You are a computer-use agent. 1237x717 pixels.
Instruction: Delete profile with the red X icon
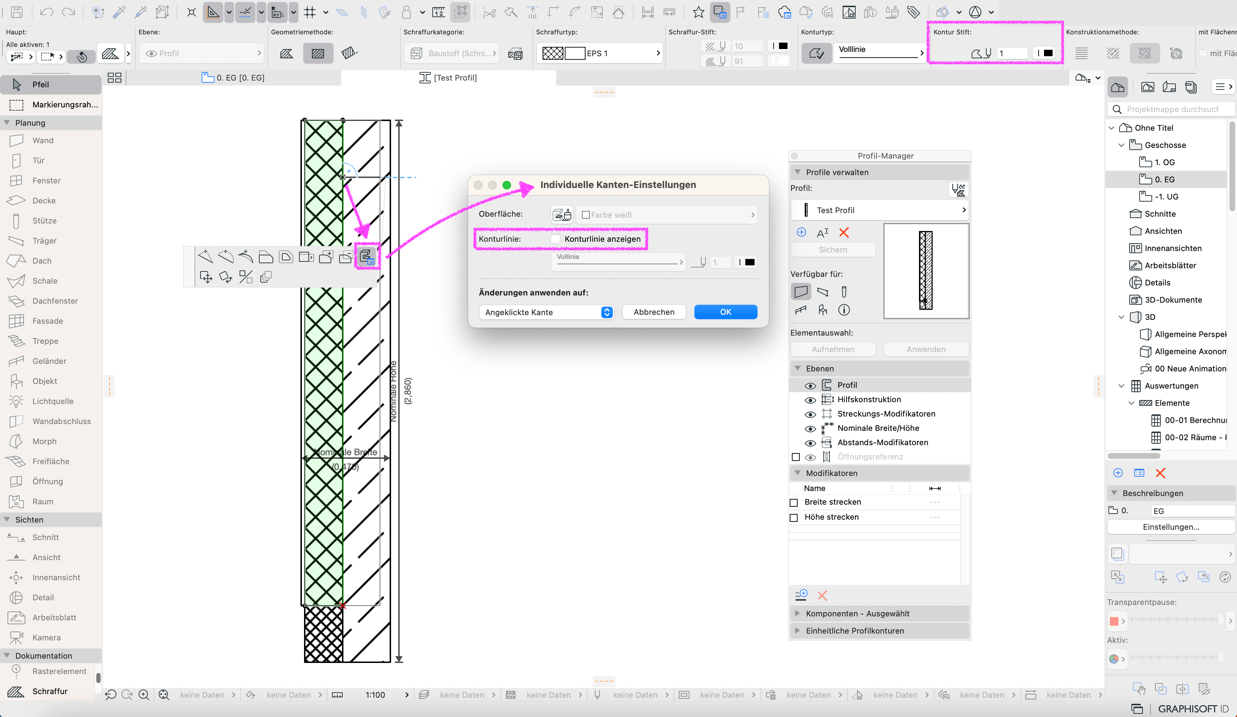pyautogui.click(x=844, y=232)
